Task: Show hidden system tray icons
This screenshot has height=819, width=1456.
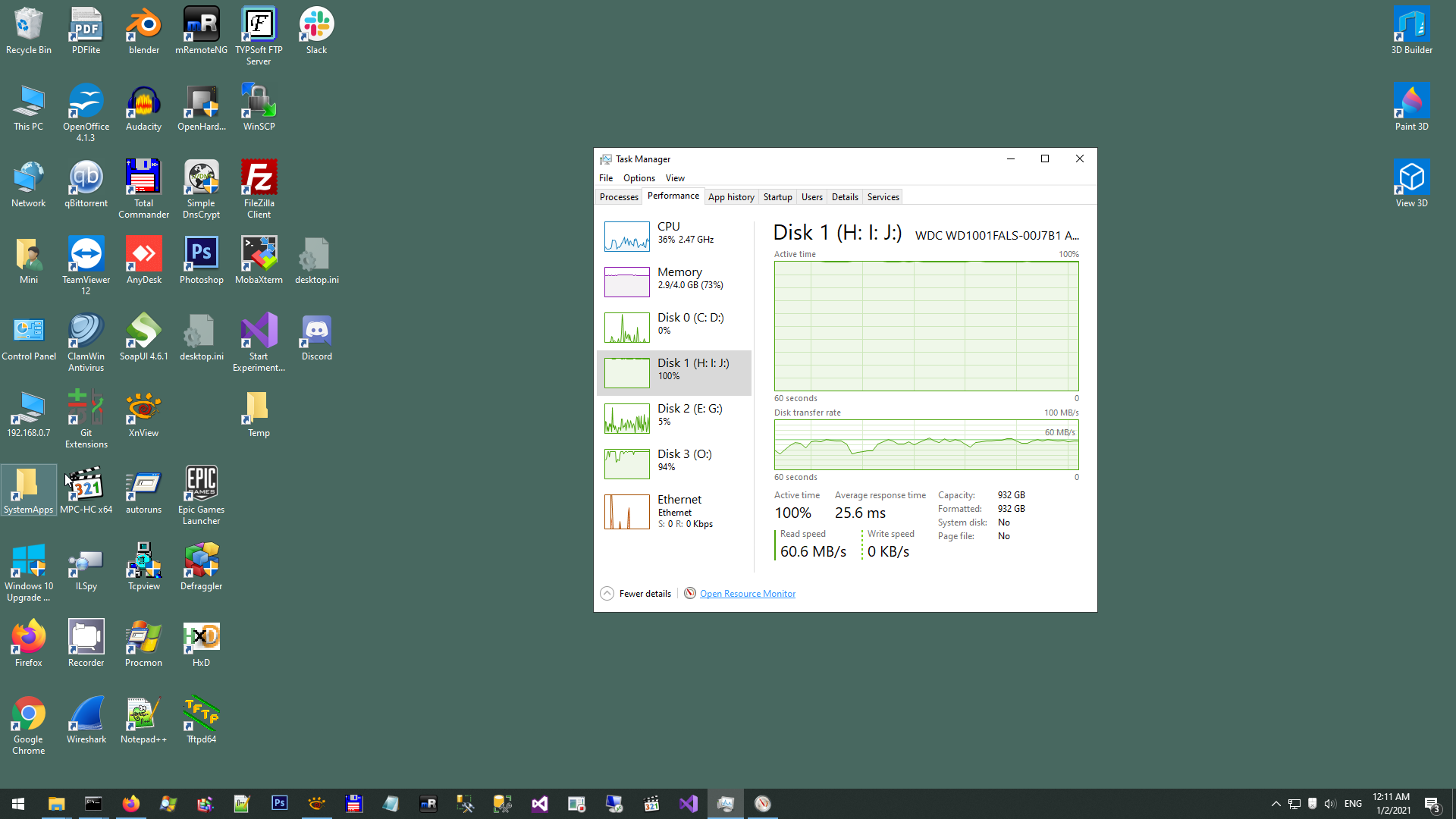Action: tap(1276, 804)
